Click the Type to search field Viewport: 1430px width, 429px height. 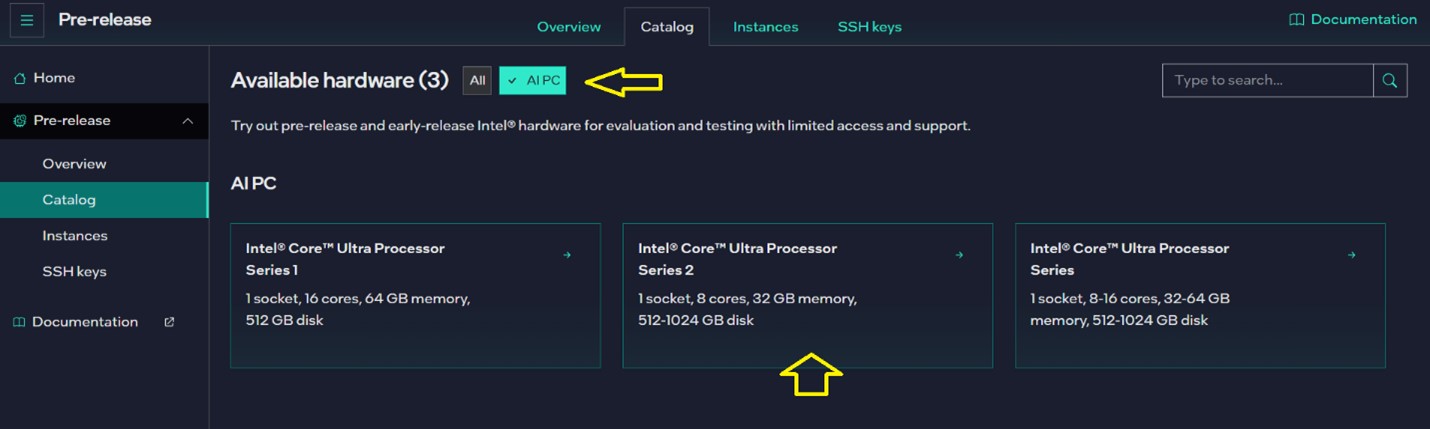pos(1267,80)
